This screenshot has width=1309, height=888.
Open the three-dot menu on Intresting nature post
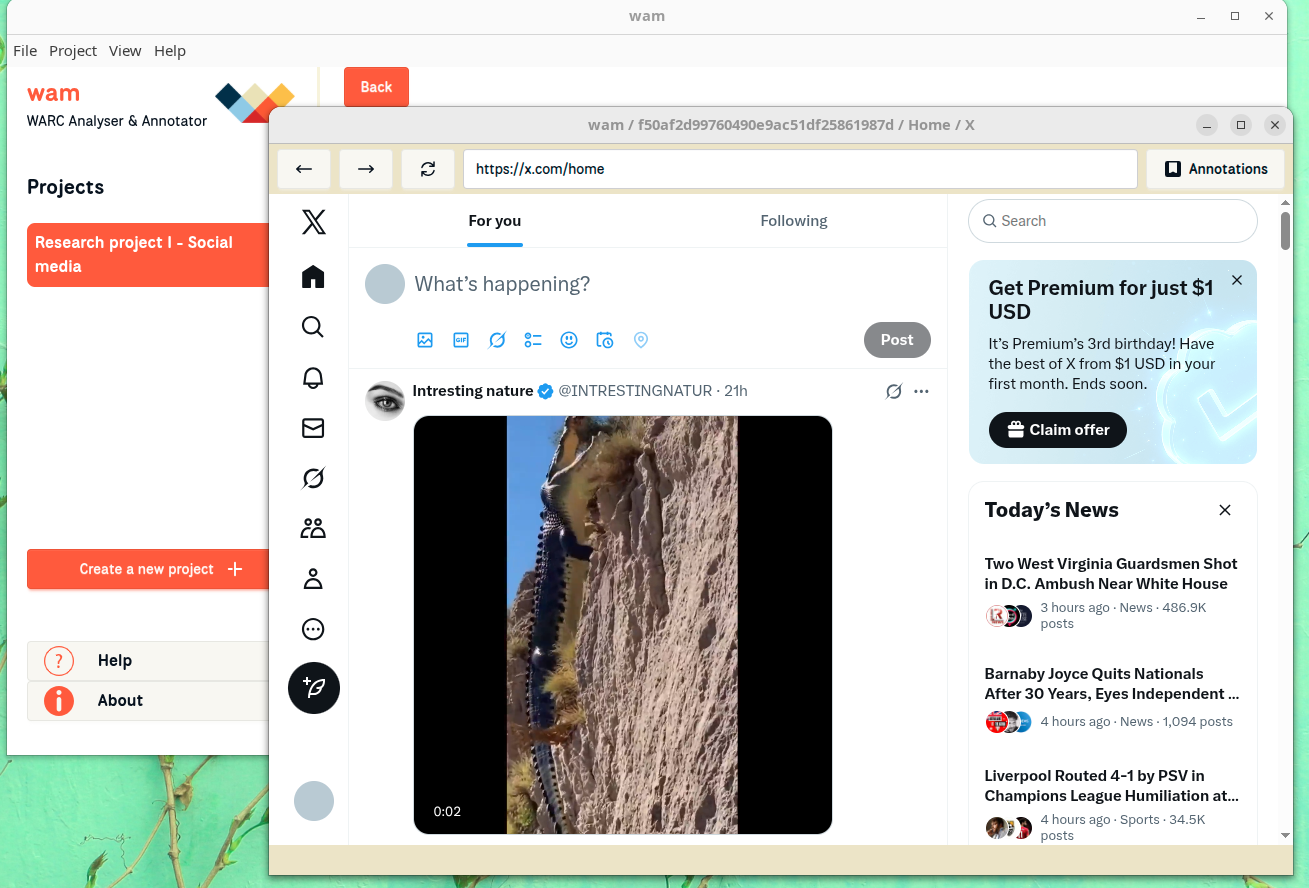tap(921, 391)
